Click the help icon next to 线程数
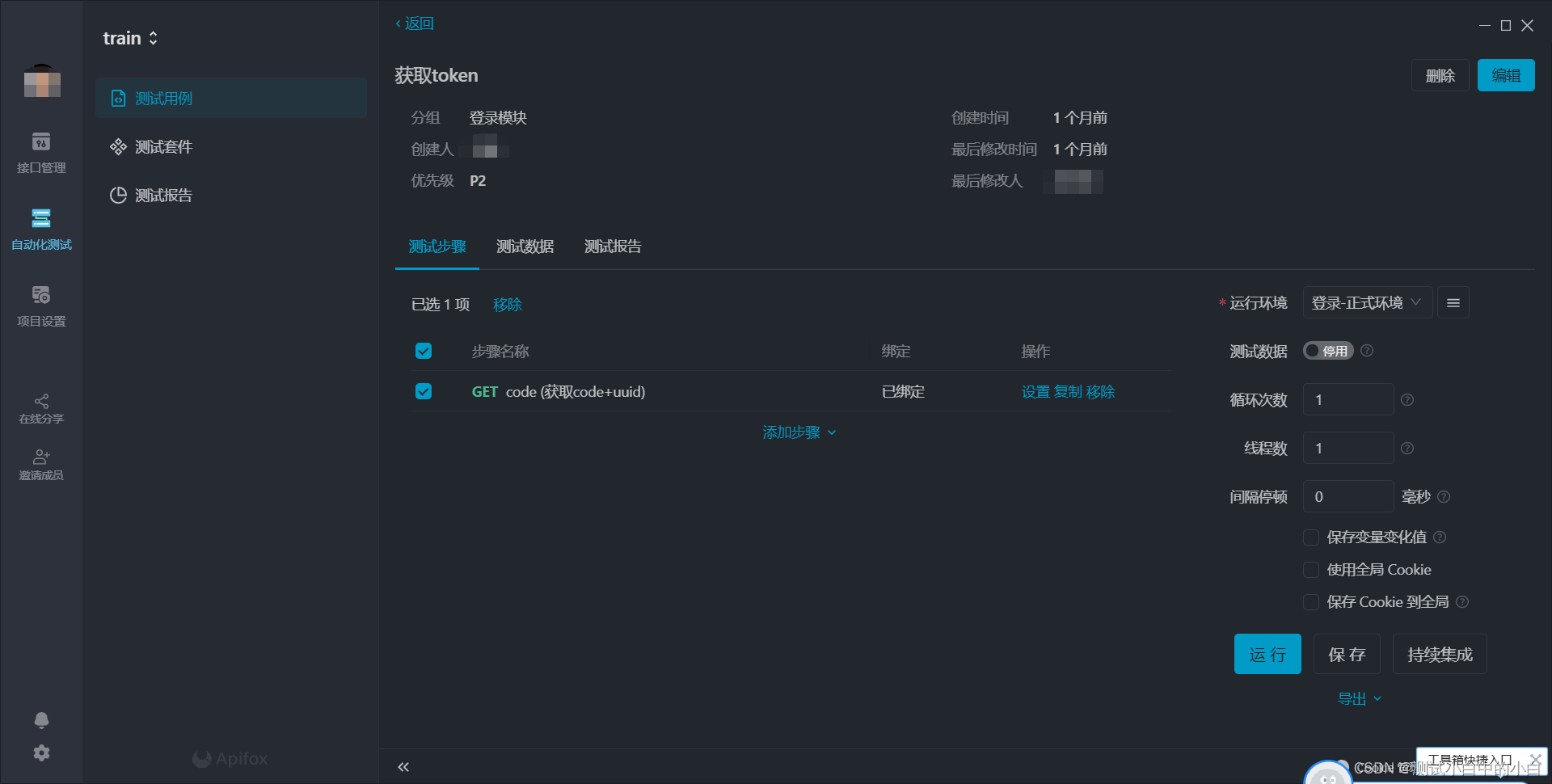This screenshot has width=1552, height=784. pyautogui.click(x=1407, y=449)
